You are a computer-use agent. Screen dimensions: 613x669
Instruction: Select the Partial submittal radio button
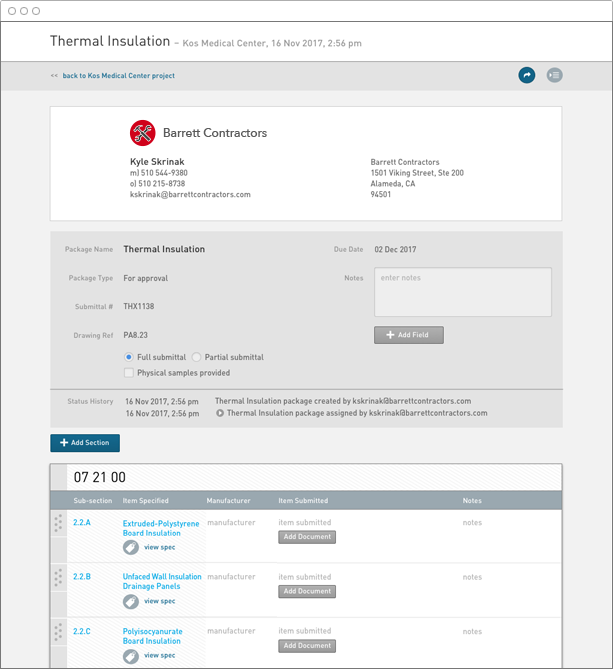tap(196, 357)
